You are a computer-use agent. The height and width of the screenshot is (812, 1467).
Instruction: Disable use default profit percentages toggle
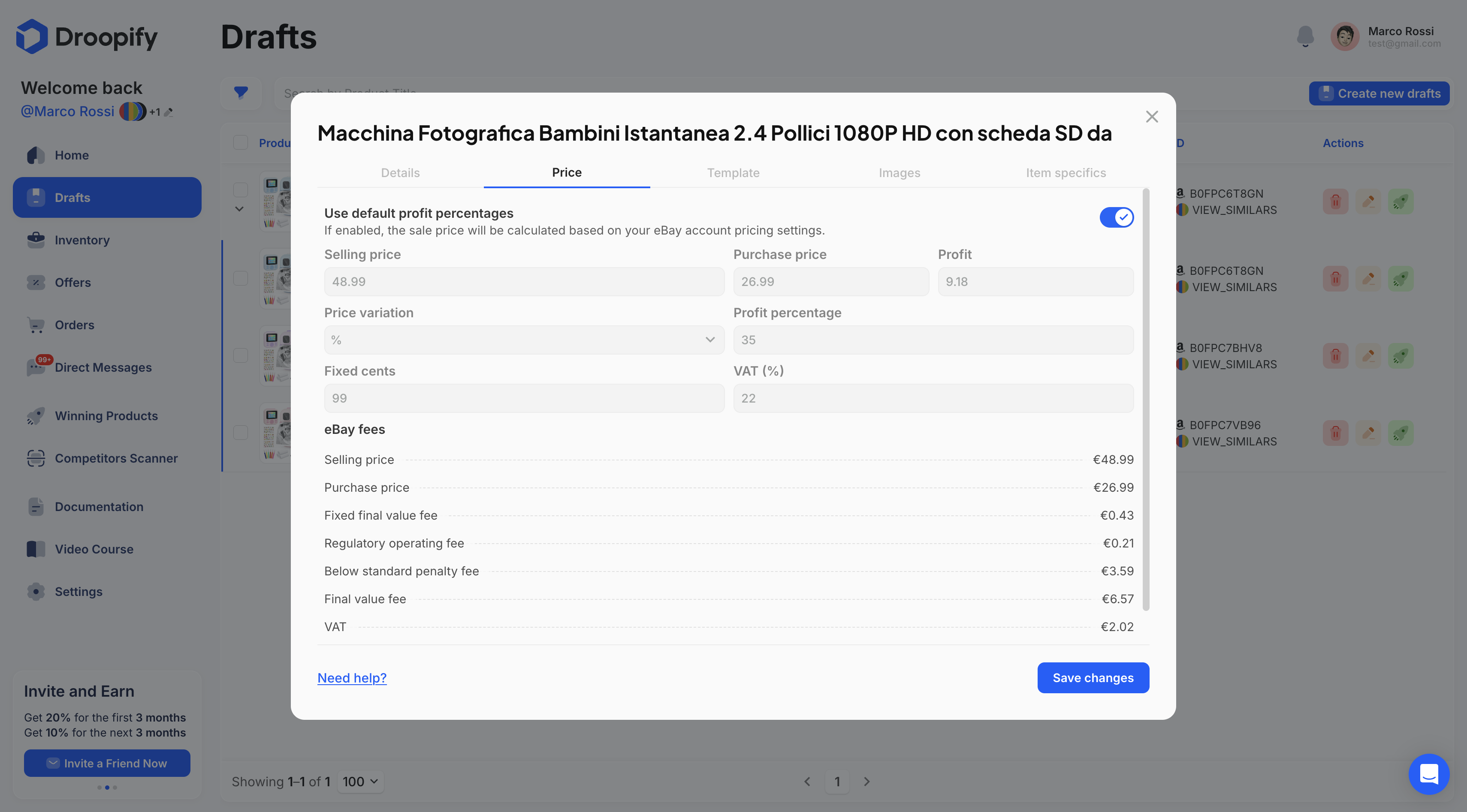pos(1116,217)
